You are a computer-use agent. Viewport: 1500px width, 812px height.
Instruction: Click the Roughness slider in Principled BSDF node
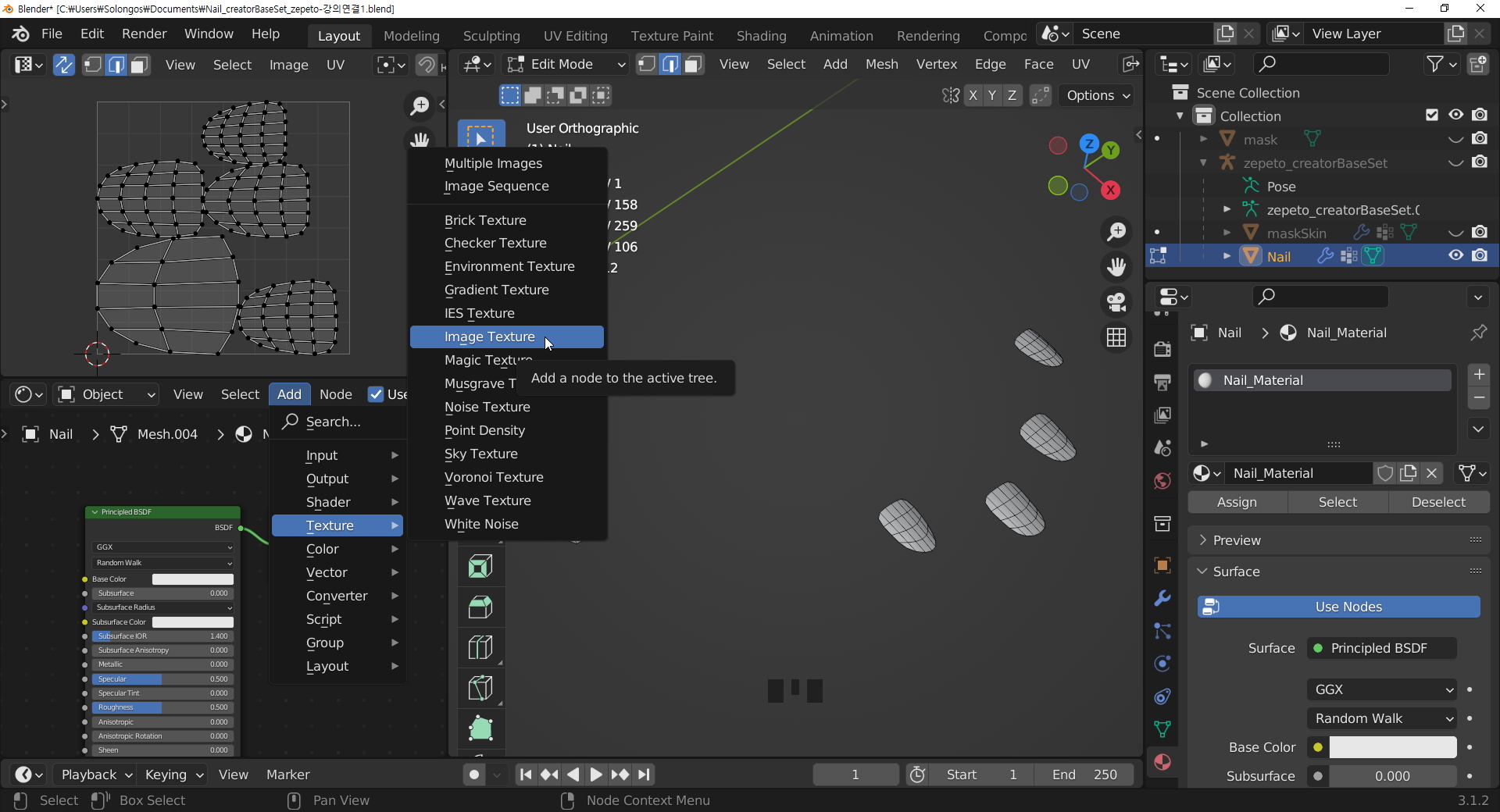(x=162, y=707)
